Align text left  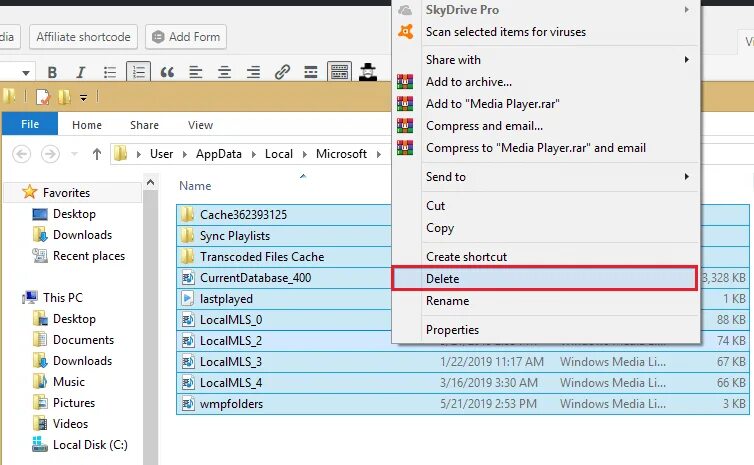[x=195, y=73]
